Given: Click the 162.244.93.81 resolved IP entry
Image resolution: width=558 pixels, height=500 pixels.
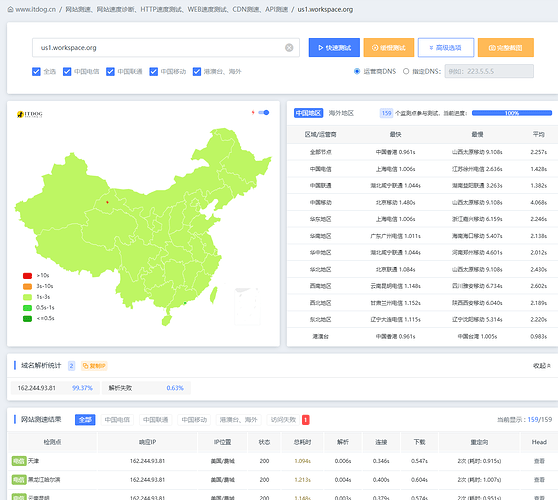Looking at the screenshot, I should (37, 388).
